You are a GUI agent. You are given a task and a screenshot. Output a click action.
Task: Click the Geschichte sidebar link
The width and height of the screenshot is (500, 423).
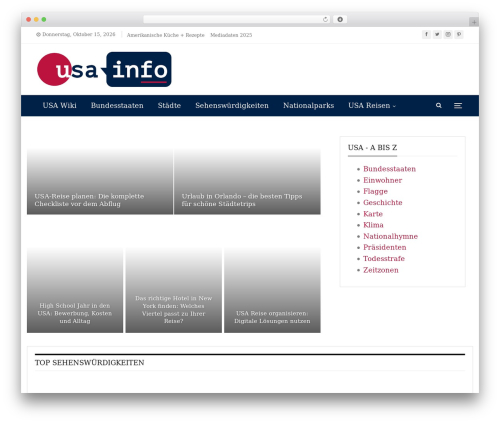[383, 203]
